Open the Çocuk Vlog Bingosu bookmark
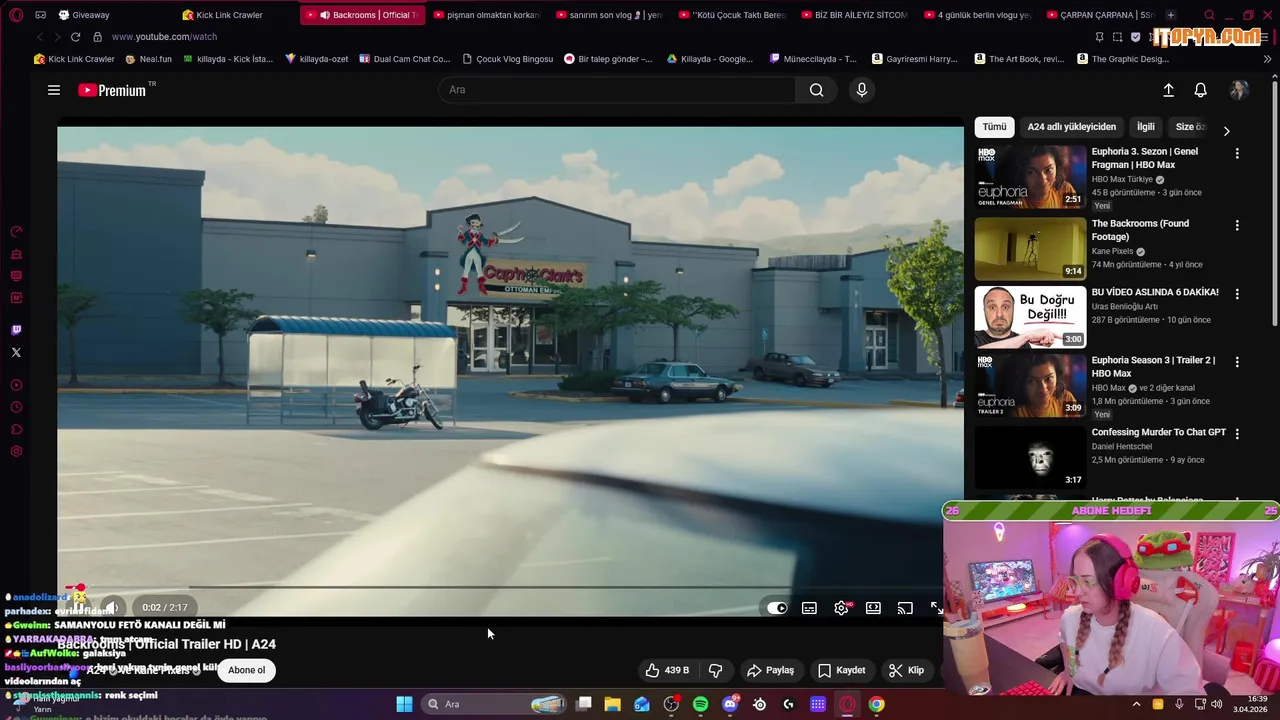The image size is (1280, 720). pos(507,59)
